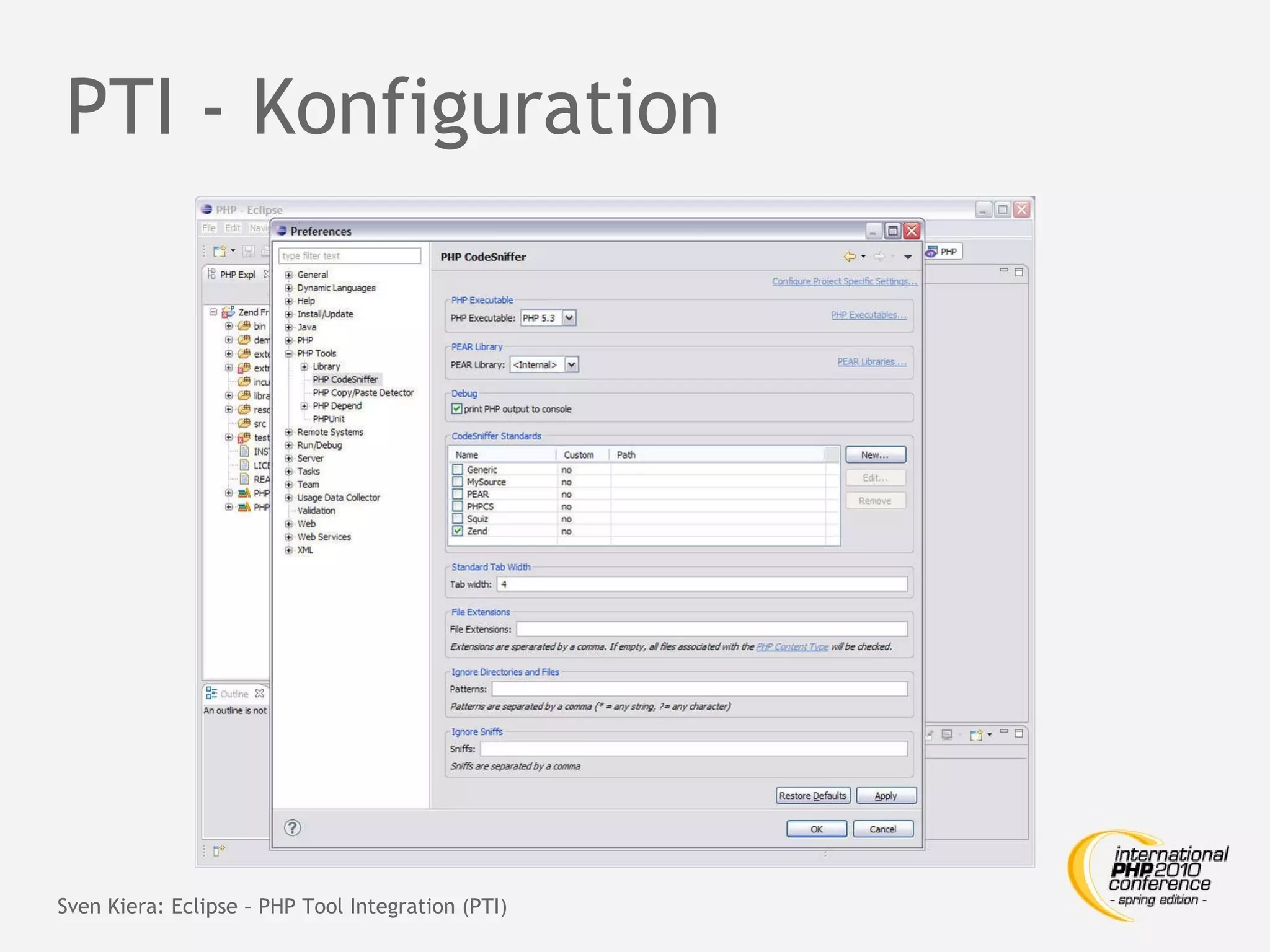The image size is (1270, 952).
Task: Expand the Library node under PHP Tools
Action: coord(304,366)
